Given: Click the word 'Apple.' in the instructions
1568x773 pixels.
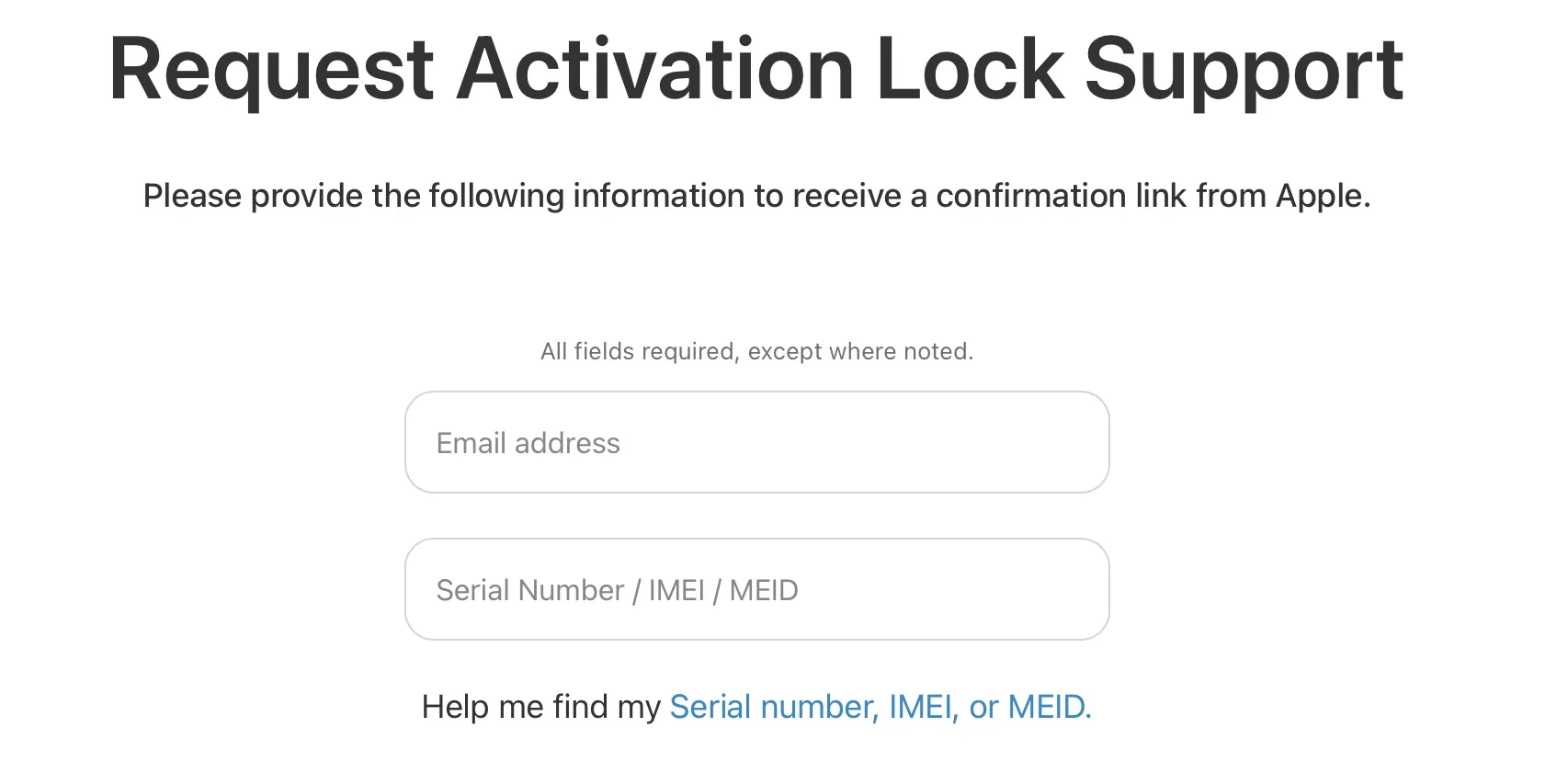Looking at the screenshot, I should point(1323,196).
